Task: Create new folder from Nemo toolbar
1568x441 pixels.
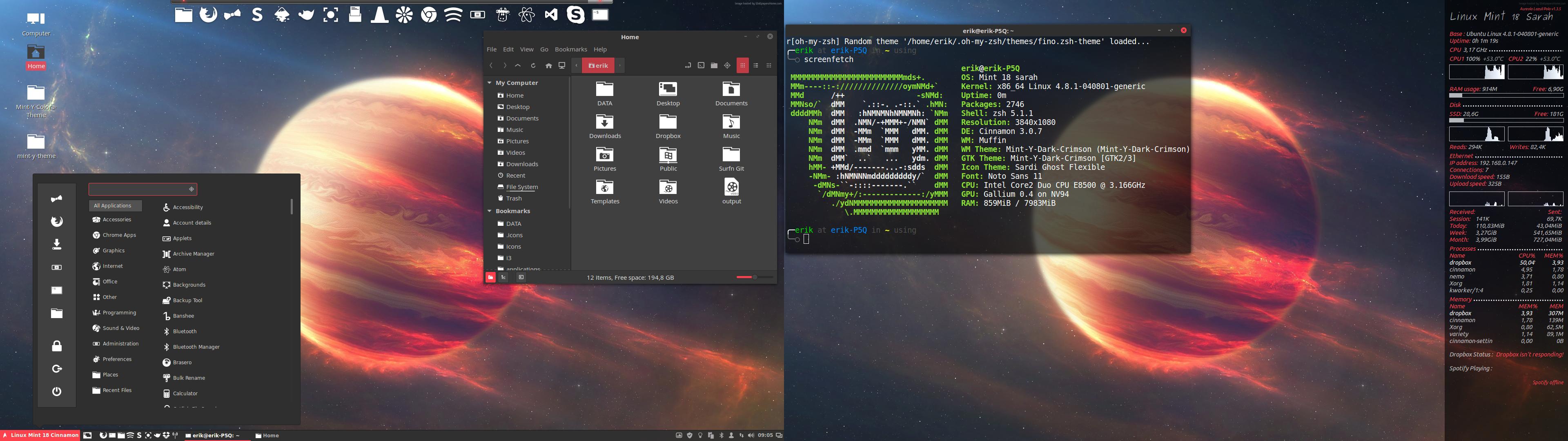Action: pyautogui.click(x=714, y=66)
